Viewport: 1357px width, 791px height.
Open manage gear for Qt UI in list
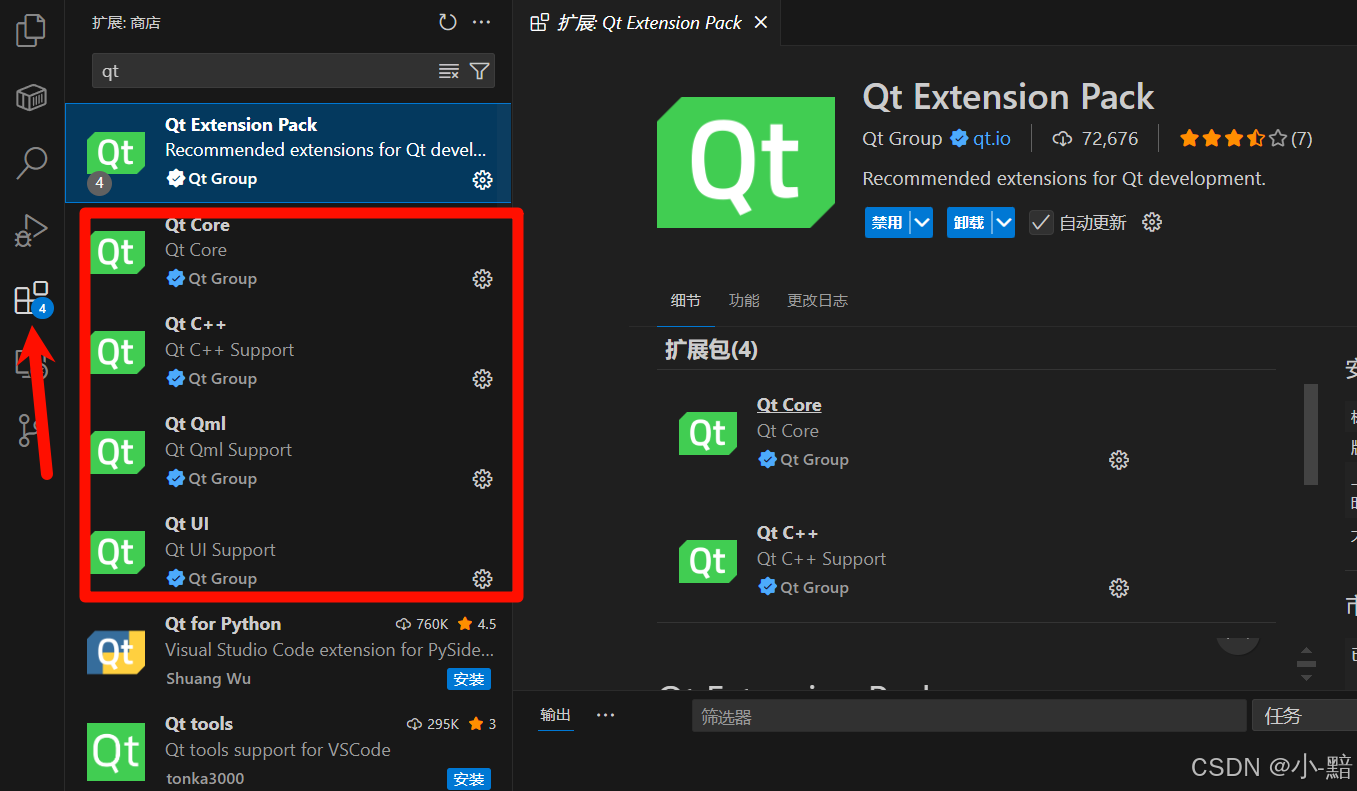(482, 579)
